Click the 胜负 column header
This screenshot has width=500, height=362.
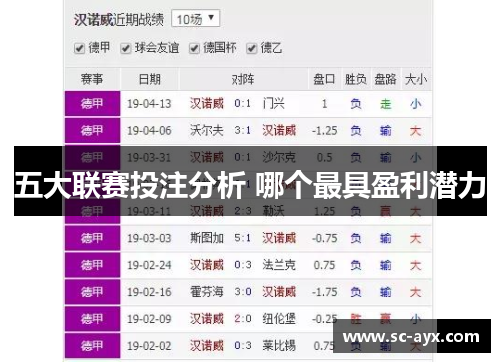[x=356, y=79]
